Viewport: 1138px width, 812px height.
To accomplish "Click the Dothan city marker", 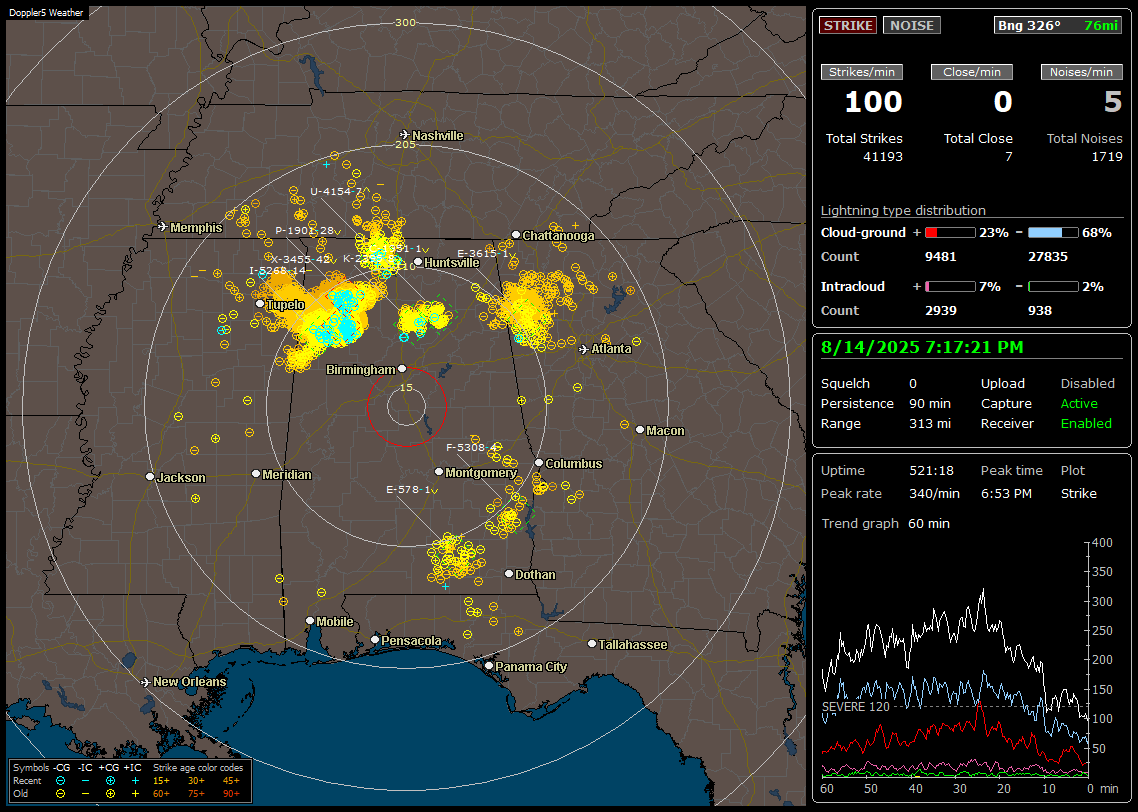I will pyautogui.click(x=509, y=573).
